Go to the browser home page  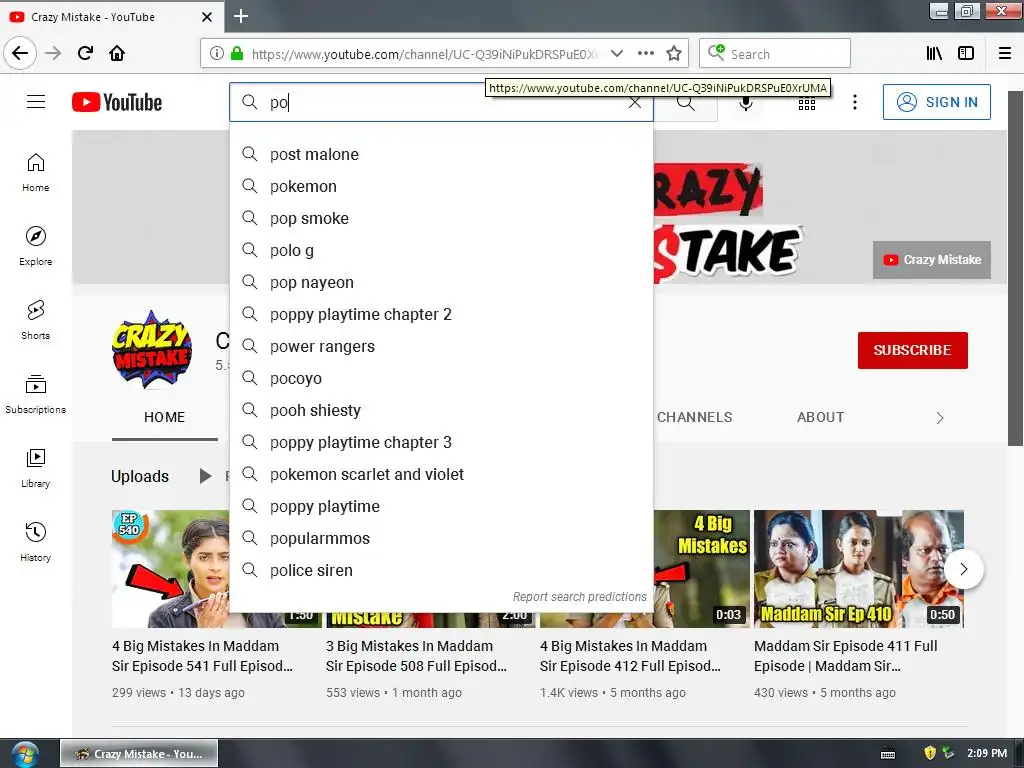click(x=117, y=53)
